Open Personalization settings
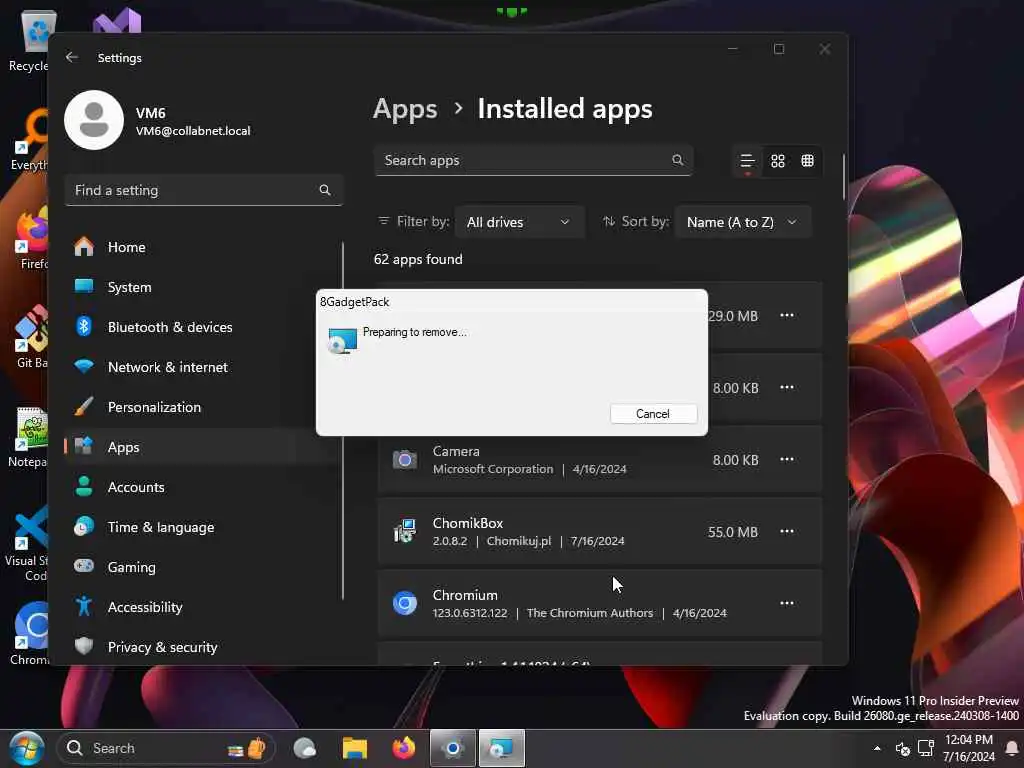The width and height of the screenshot is (1024, 768). pos(202,407)
